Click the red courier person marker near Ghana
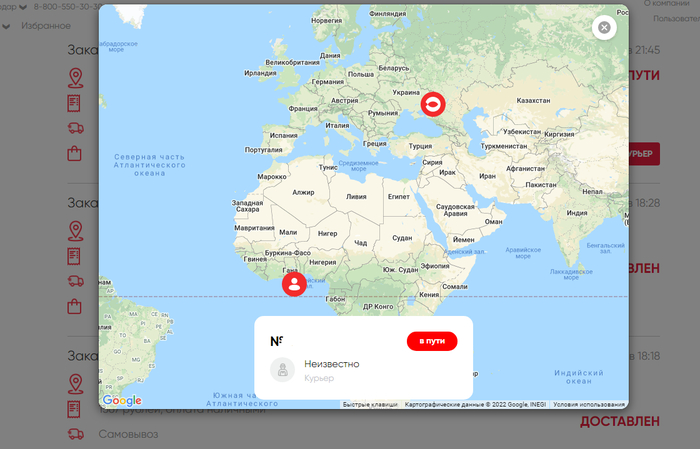This screenshot has width=700, height=449. click(x=294, y=284)
